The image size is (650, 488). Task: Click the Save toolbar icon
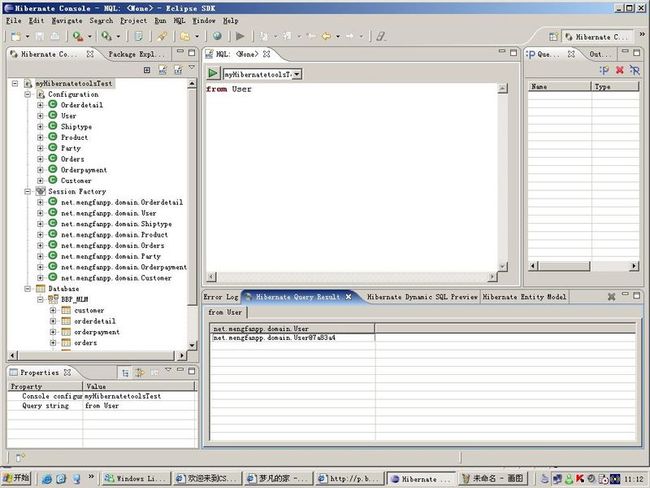point(40,36)
